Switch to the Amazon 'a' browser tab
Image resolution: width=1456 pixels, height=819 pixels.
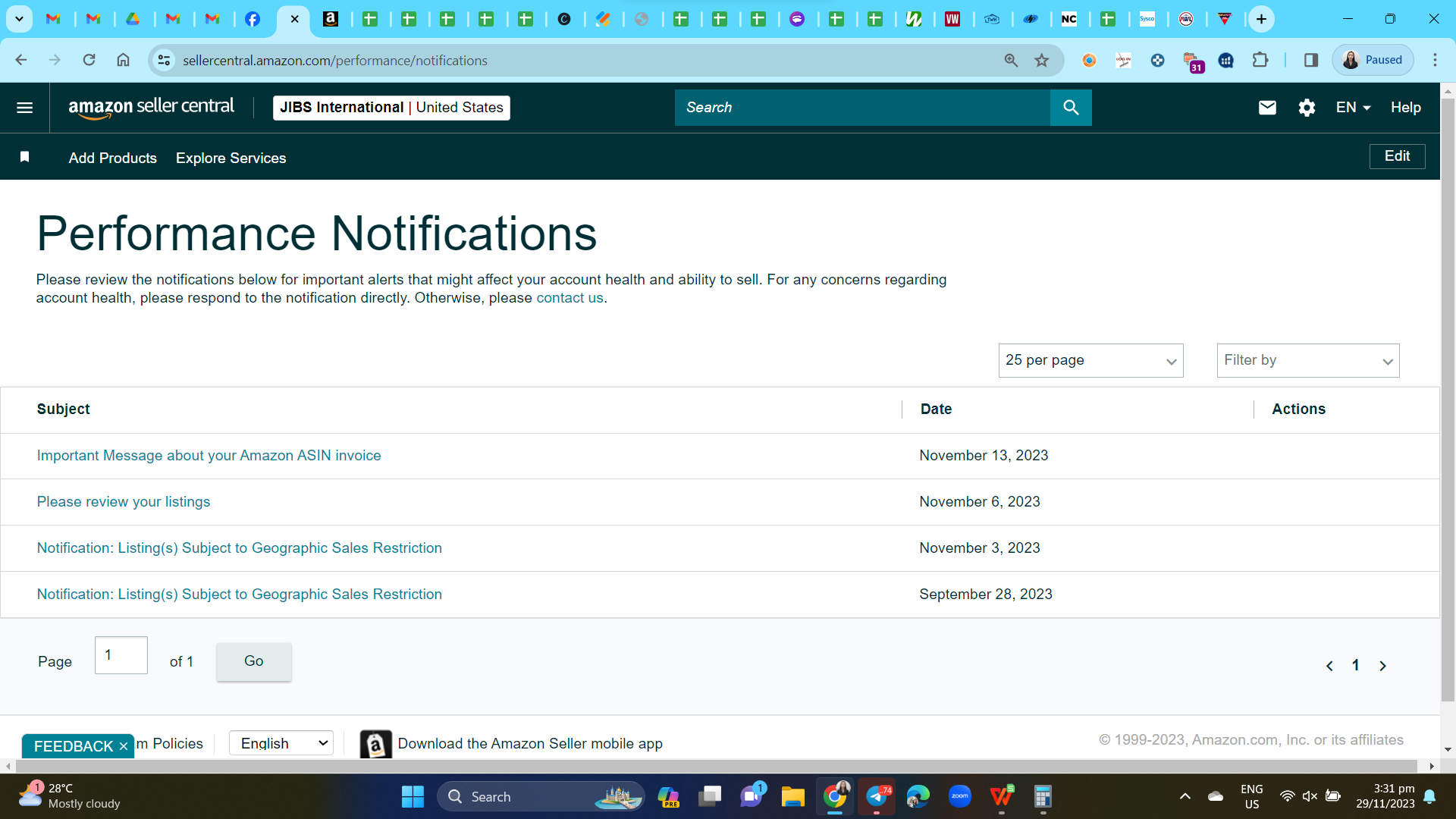[x=331, y=19]
